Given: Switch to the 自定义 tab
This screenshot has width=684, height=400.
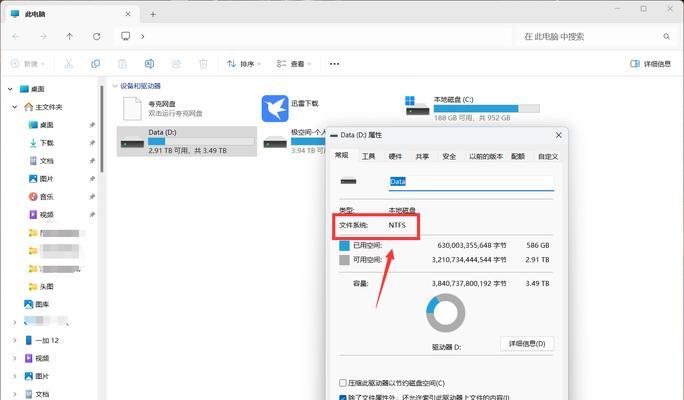Looking at the screenshot, I should (x=548, y=156).
